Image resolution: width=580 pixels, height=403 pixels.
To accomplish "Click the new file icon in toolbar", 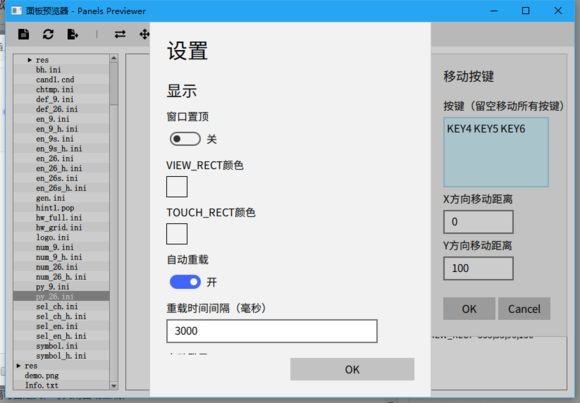I will tap(24, 34).
